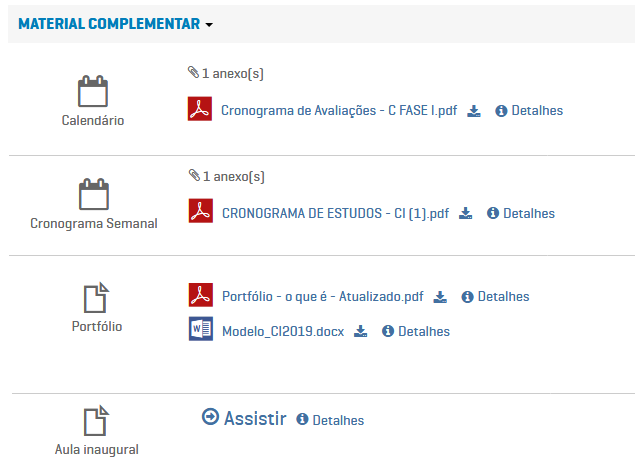The height and width of the screenshot is (469, 635).
Task: Open Modelo_CI2019.docx link
Action: [282, 331]
